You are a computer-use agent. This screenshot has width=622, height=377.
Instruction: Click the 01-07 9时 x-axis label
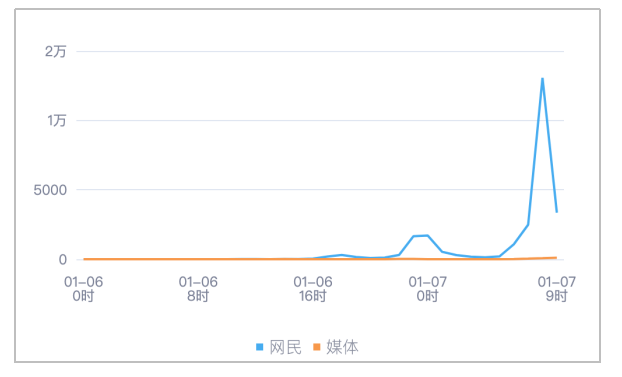click(557, 289)
